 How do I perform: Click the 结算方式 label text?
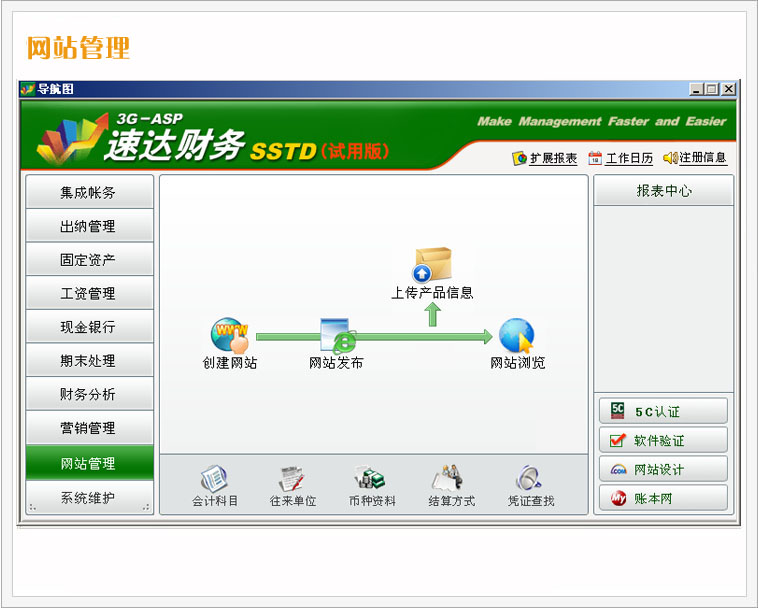451,501
